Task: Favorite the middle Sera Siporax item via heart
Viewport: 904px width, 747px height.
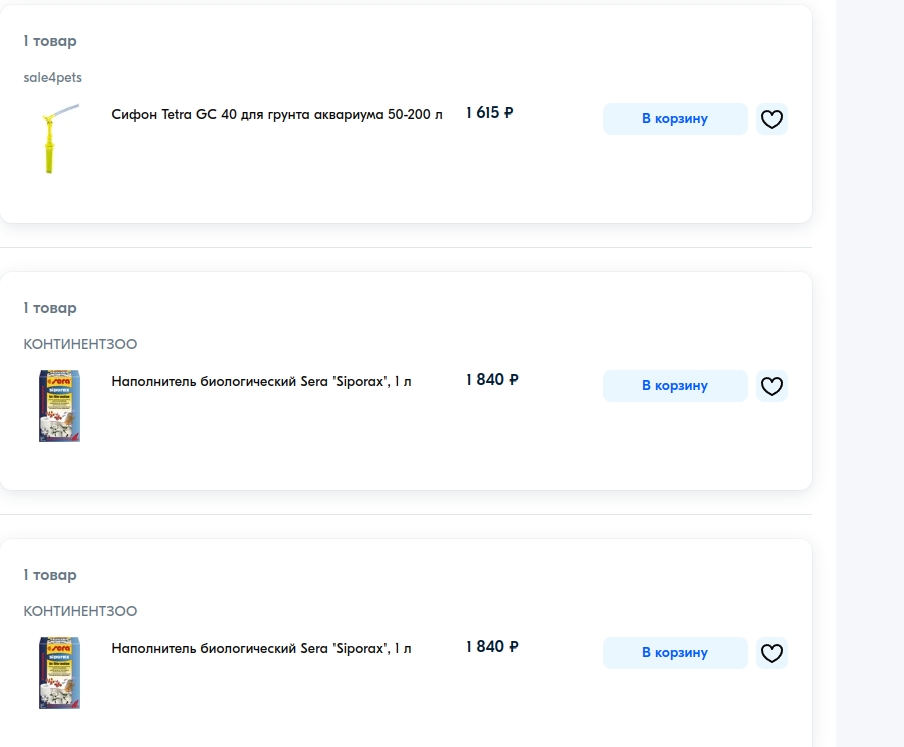Action: click(771, 386)
